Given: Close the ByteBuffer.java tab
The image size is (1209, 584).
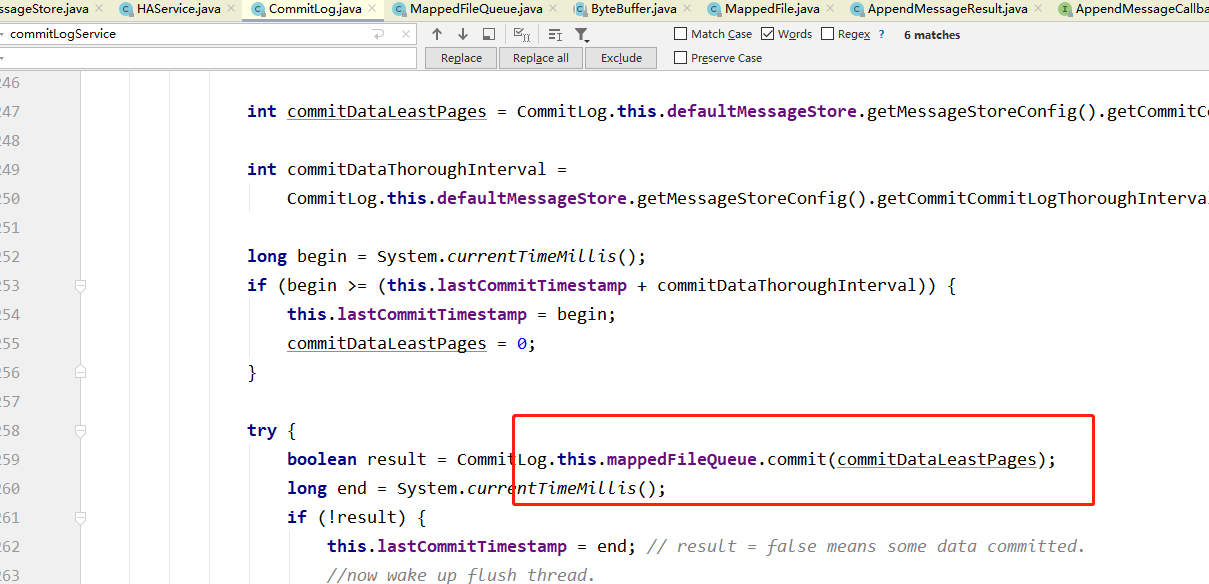Looking at the screenshot, I should [x=687, y=9].
